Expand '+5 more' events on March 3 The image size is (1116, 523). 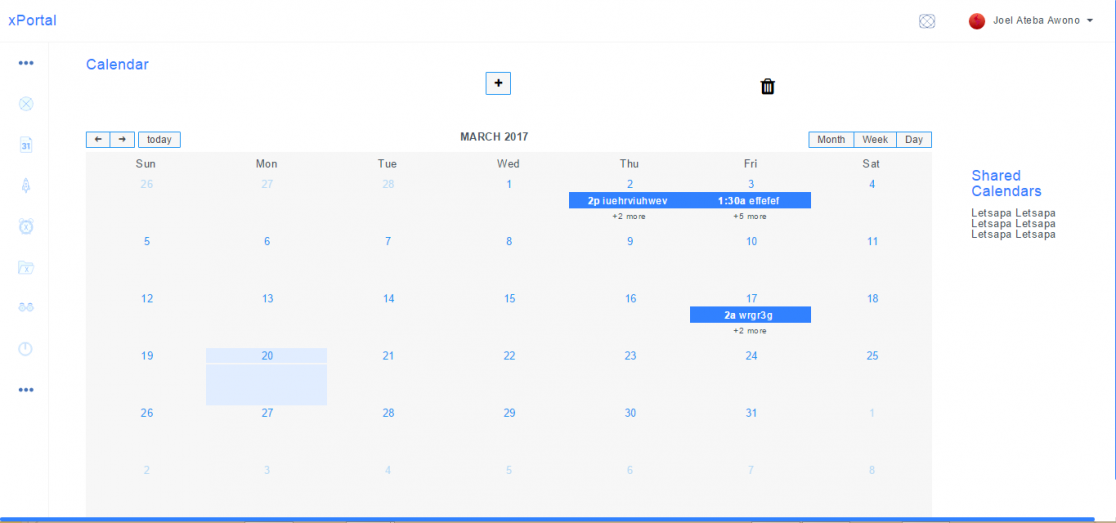pos(750,216)
